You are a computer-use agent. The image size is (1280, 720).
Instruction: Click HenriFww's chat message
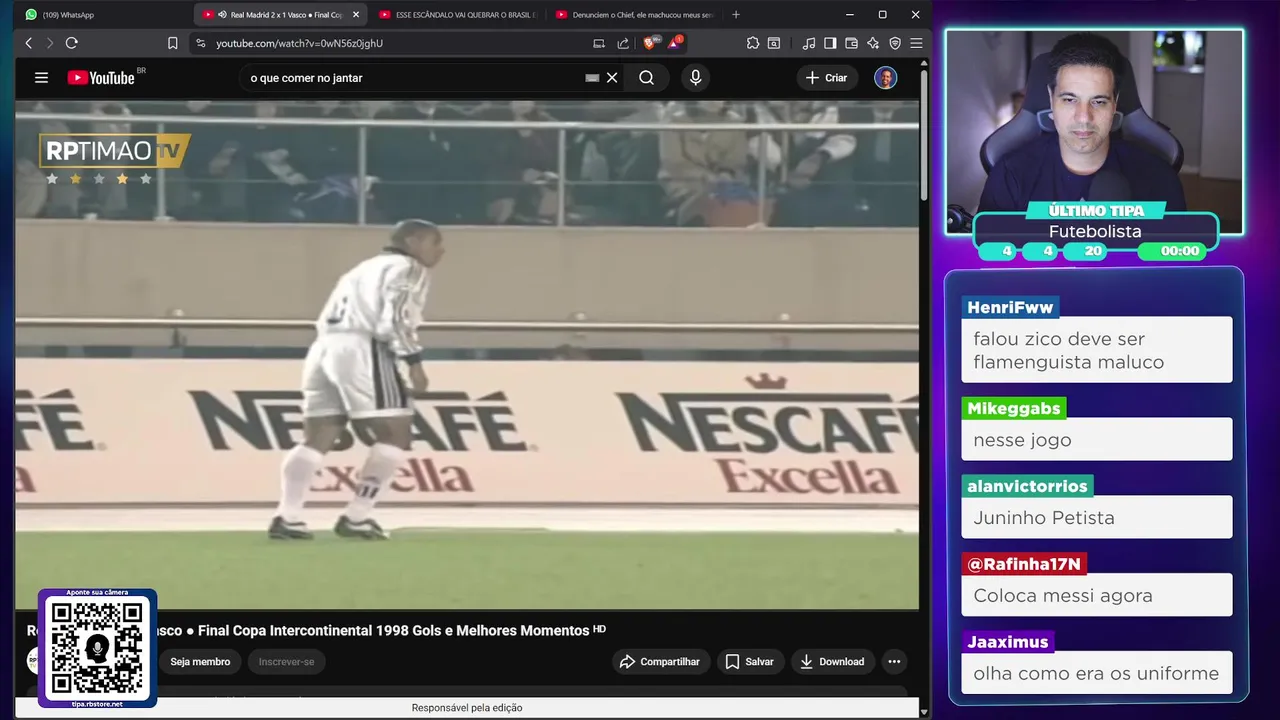(x=1096, y=350)
